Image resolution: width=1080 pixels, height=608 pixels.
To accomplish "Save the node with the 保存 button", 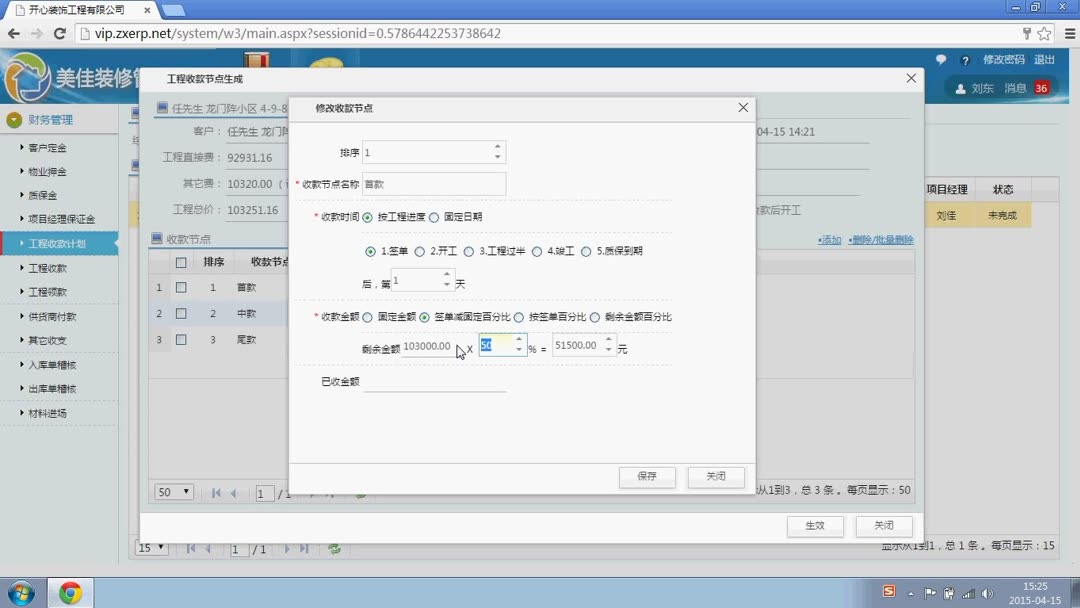I will click(647, 477).
